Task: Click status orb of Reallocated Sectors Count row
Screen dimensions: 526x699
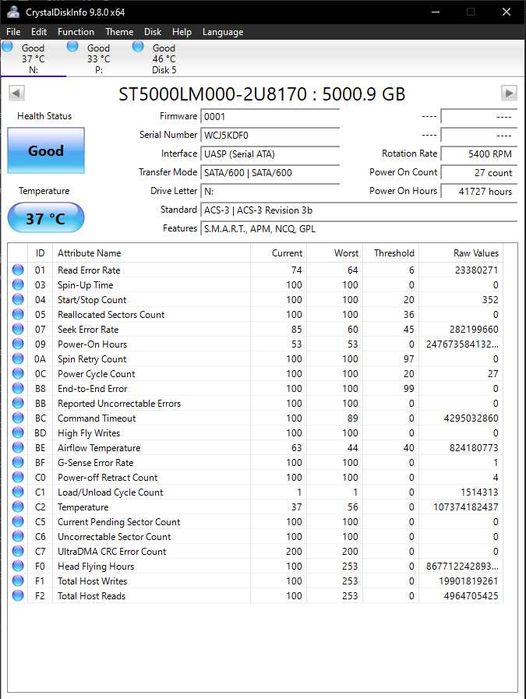Action: pyautogui.click(x=18, y=314)
